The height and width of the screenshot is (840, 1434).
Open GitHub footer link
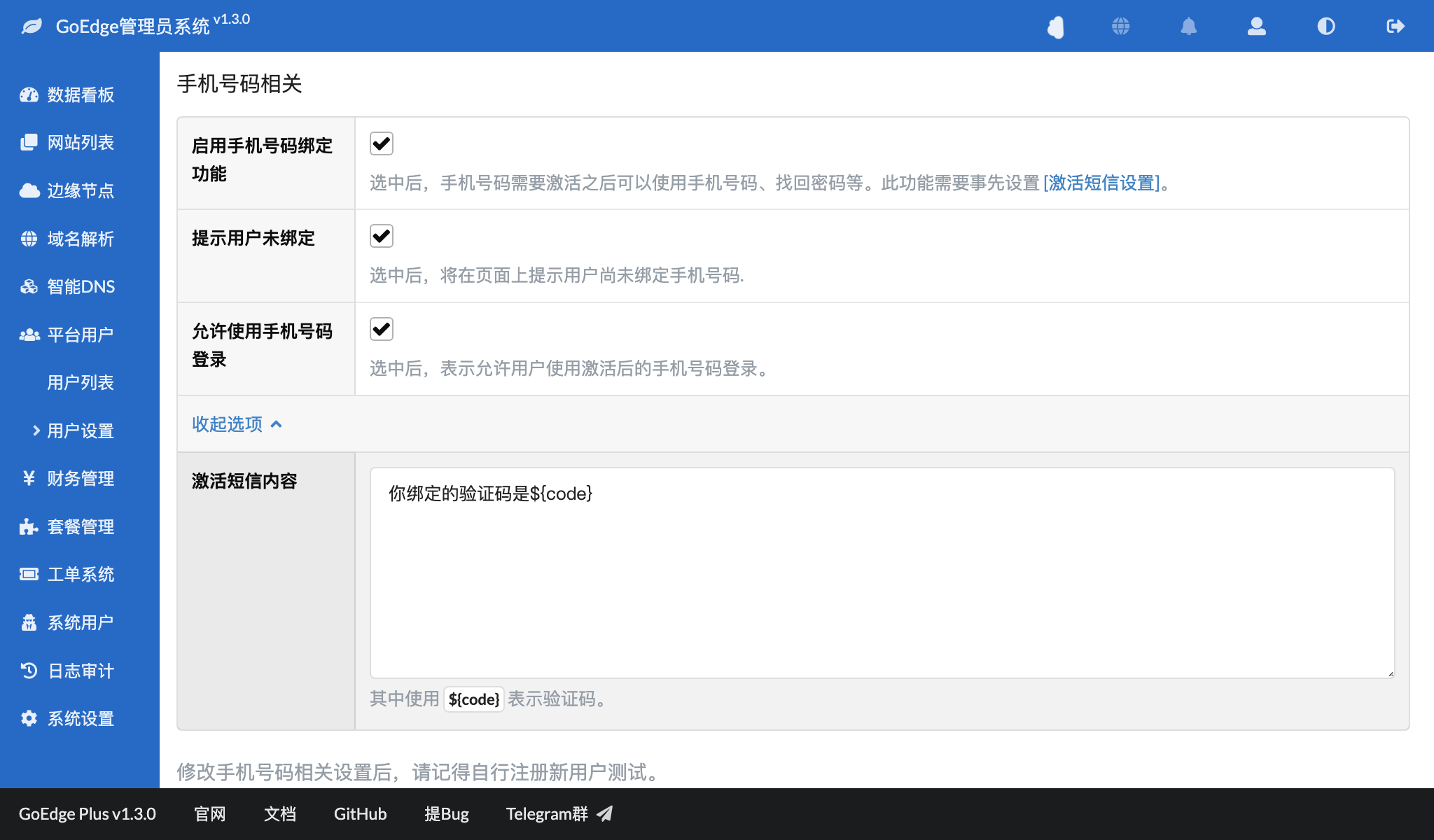pyautogui.click(x=360, y=813)
